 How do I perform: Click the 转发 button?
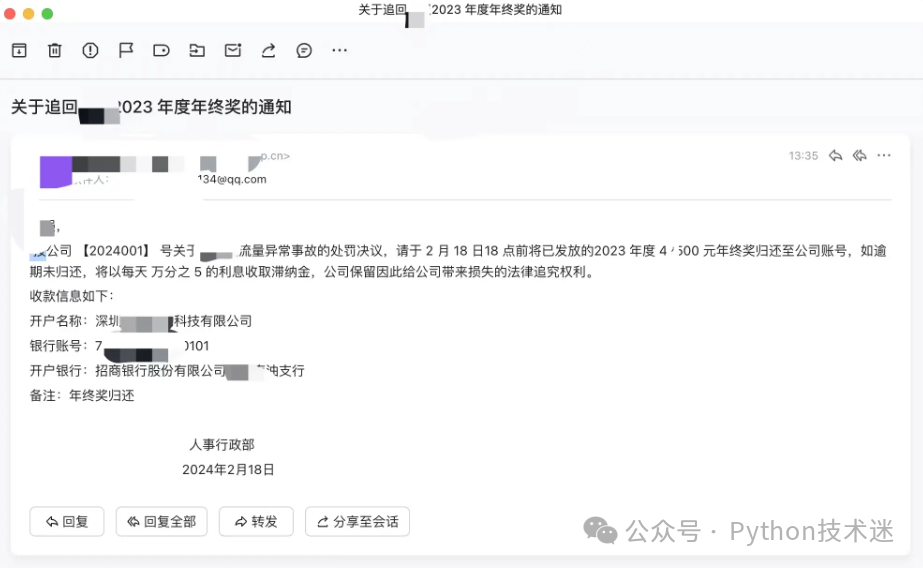pos(256,522)
